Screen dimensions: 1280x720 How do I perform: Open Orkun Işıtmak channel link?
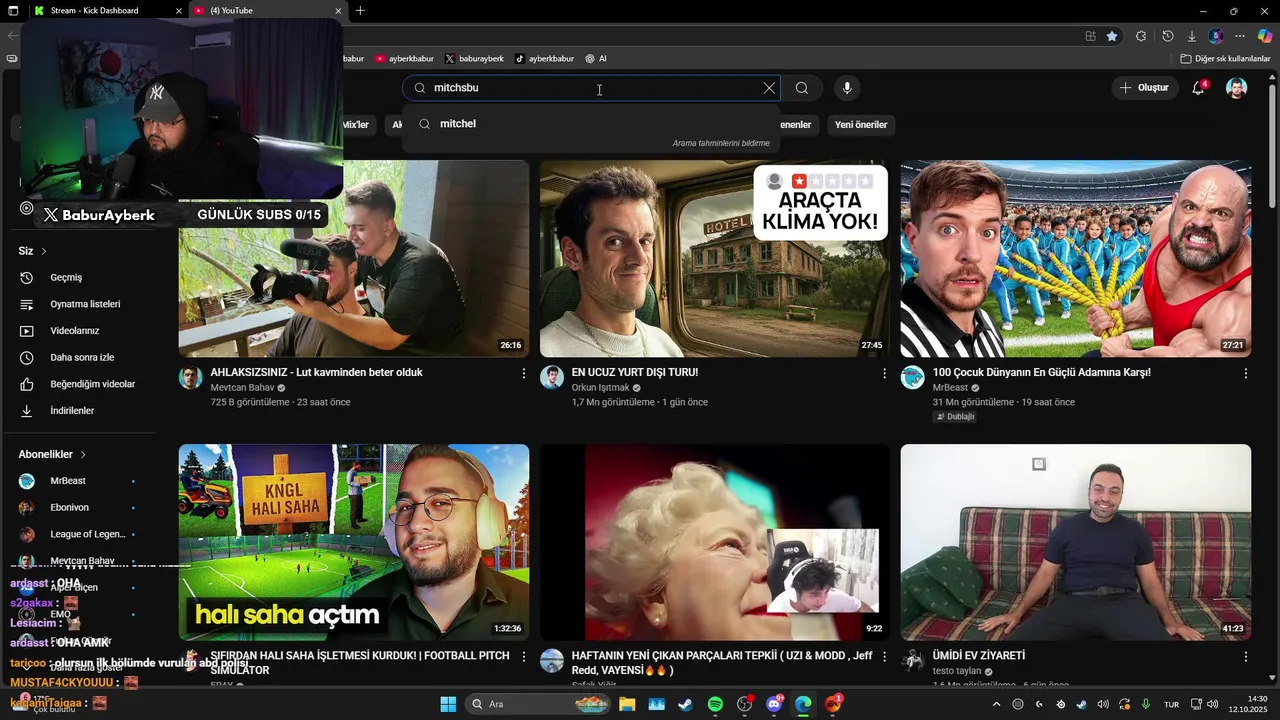[x=600, y=387]
